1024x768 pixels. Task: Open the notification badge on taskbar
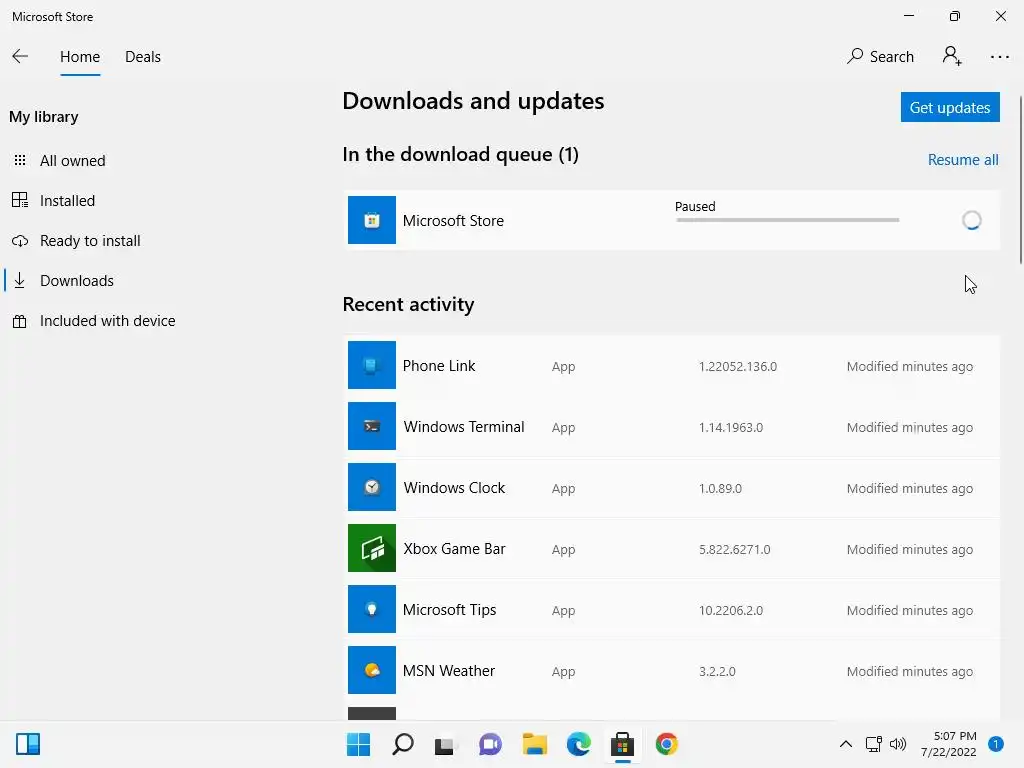[996, 744]
